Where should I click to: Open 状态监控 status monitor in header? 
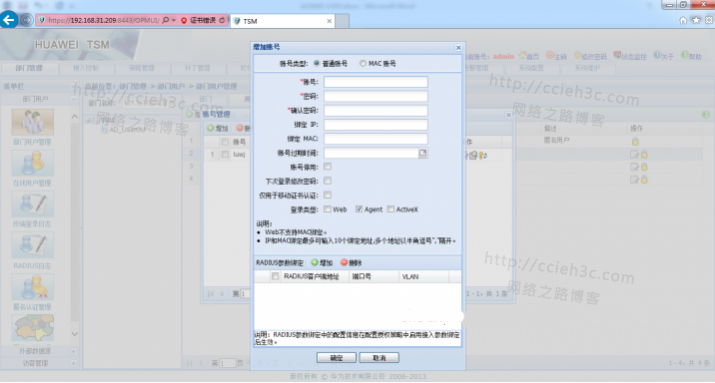pos(630,56)
